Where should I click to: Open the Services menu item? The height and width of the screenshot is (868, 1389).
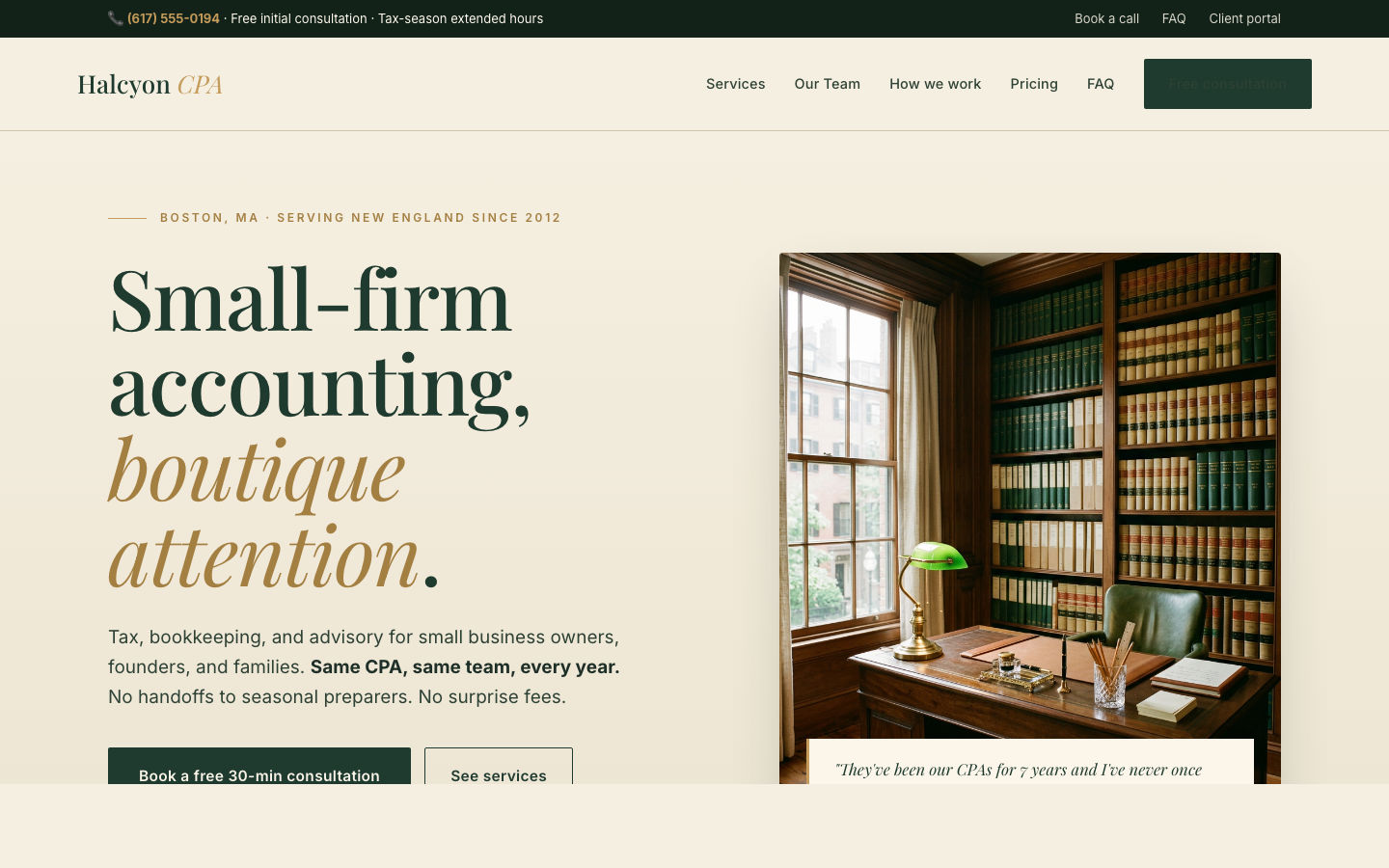click(735, 84)
